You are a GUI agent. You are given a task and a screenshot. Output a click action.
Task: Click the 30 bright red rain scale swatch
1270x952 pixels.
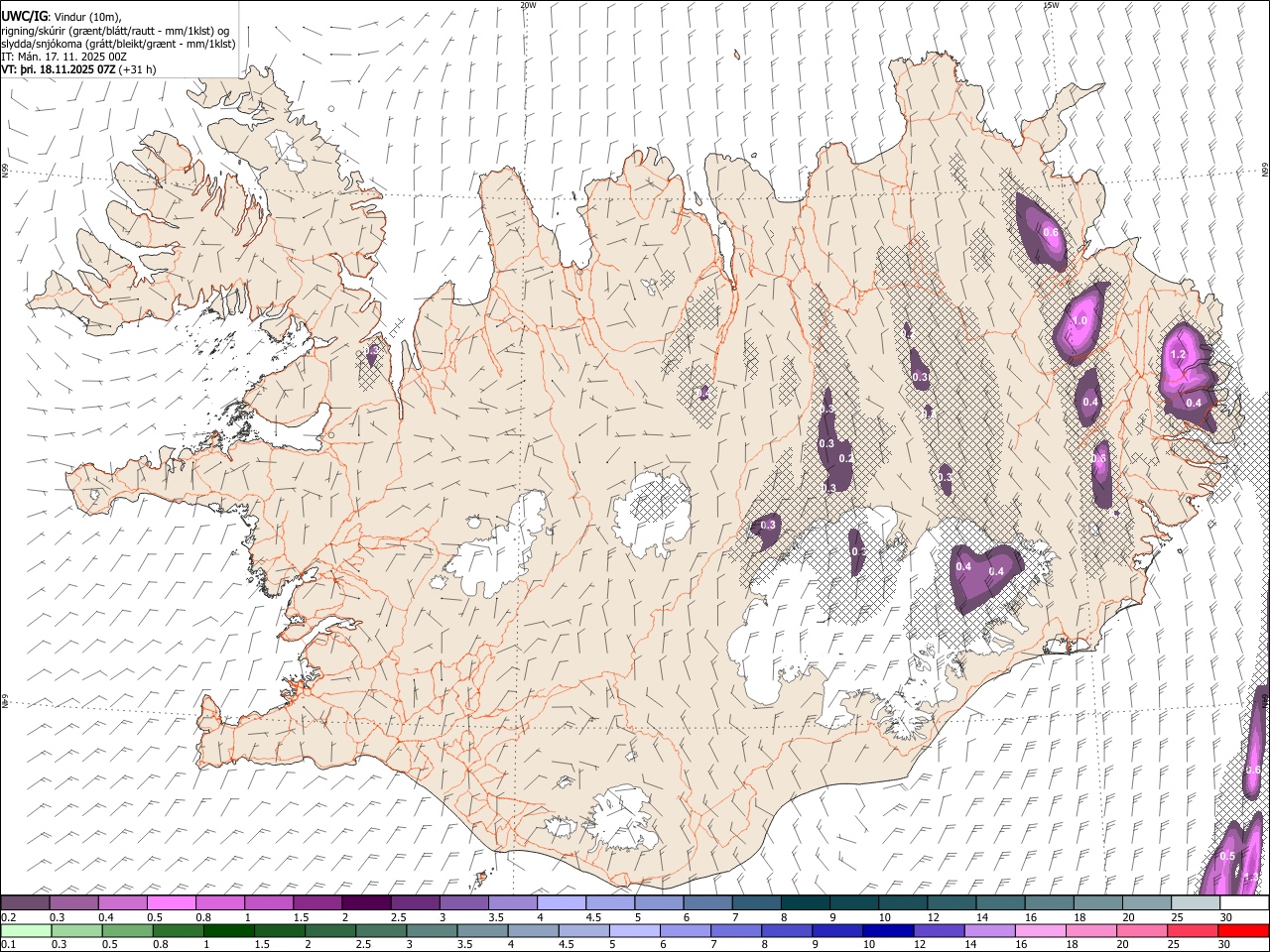pyautogui.click(x=1242, y=930)
